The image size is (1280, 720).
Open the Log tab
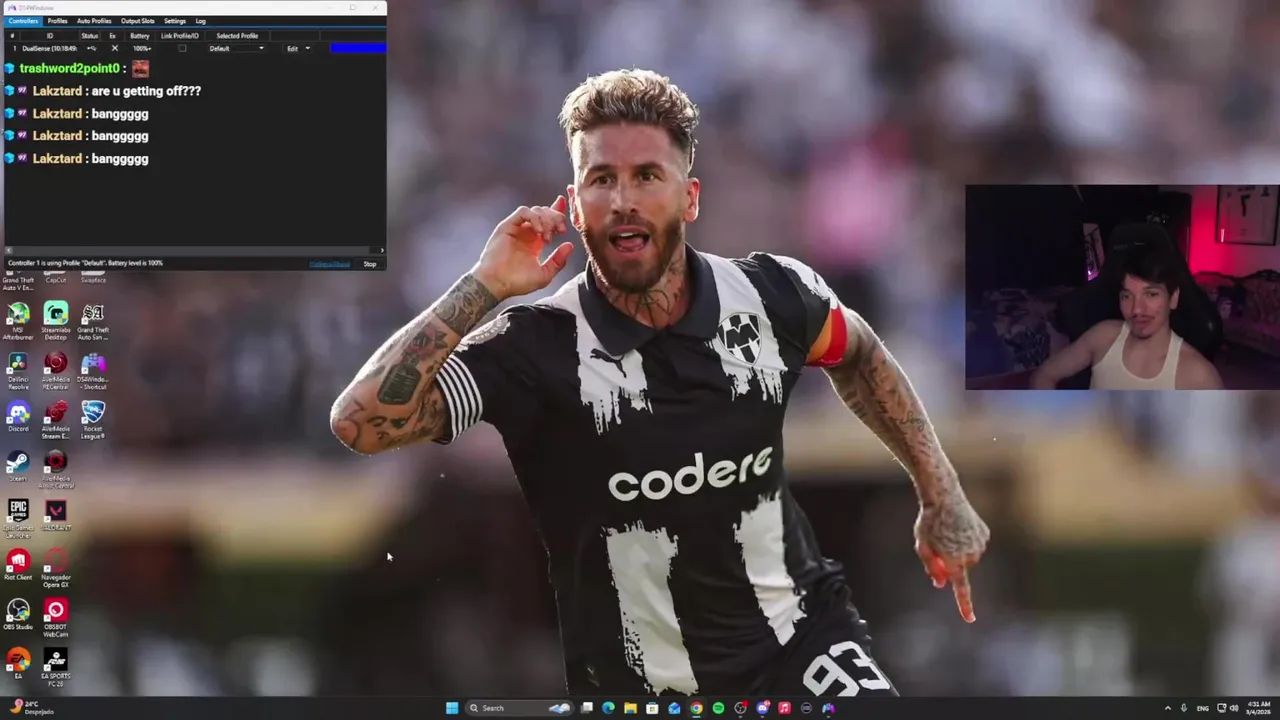(x=200, y=21)
